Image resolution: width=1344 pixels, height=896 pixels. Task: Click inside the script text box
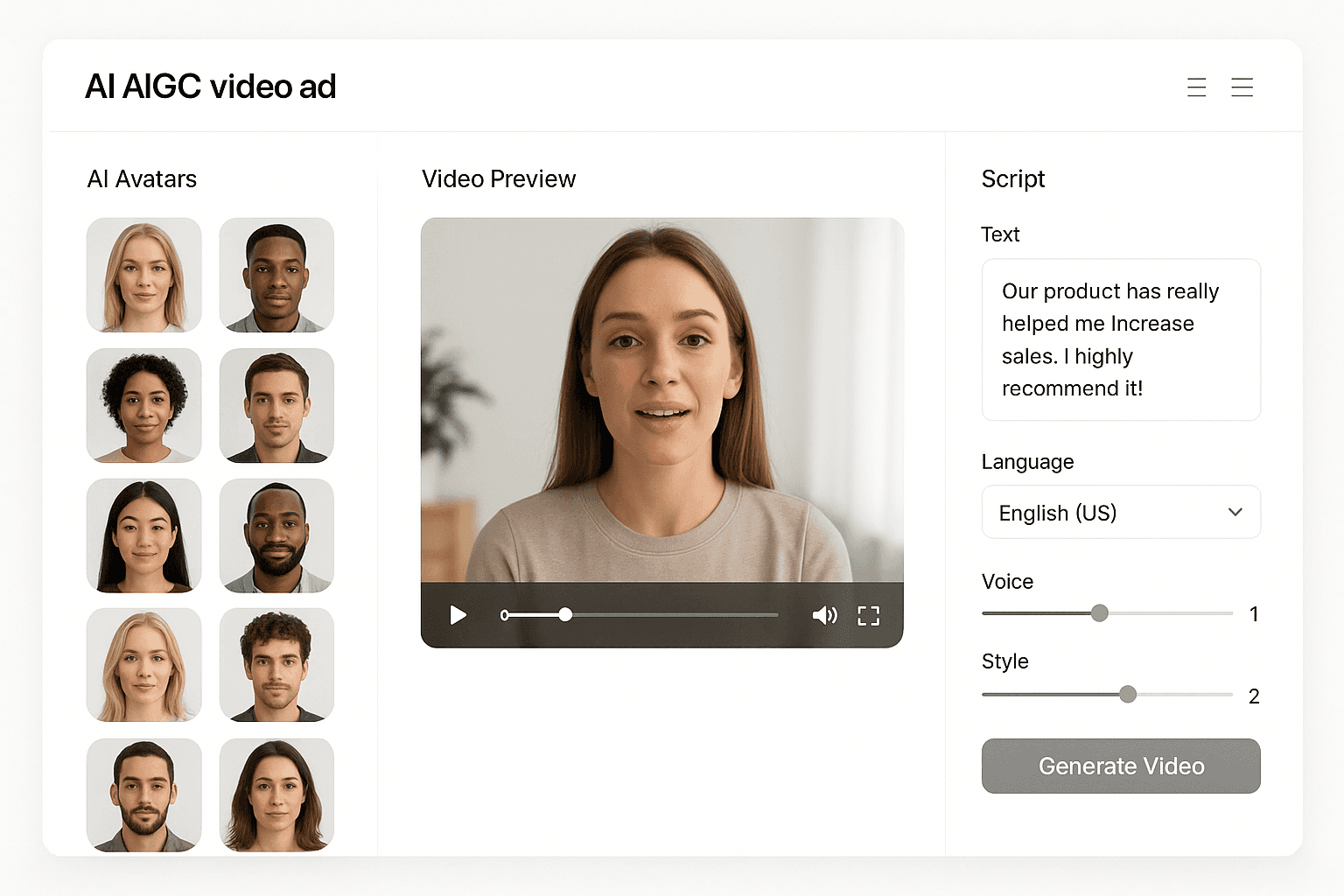[1120, 339]
